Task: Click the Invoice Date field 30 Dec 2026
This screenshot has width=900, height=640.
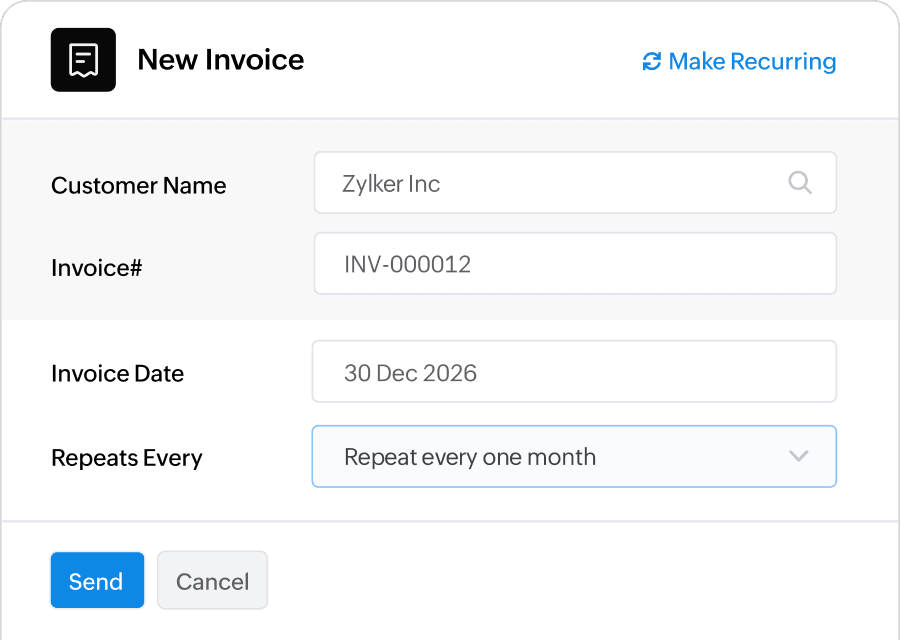Action: coord(574,371)
